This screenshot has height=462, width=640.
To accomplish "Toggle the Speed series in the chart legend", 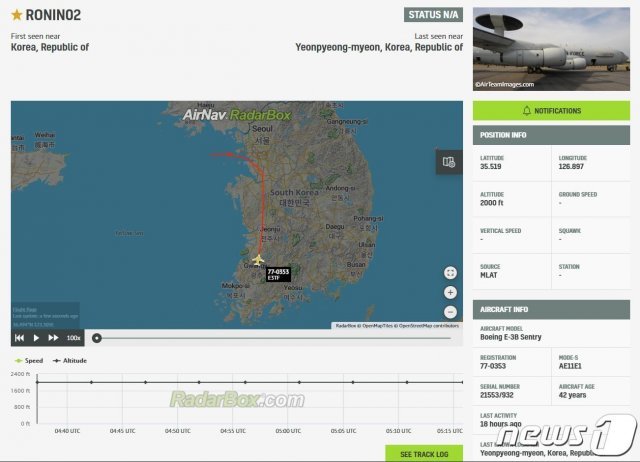I will point(29,360).
